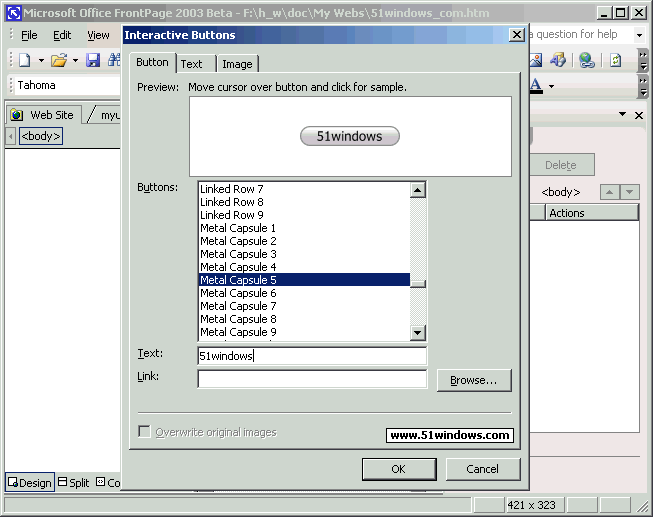Image resolution: width=653 pixels, height=517 pixels.
Task: Open the New Page dropdown arrow
Action: (x=40, y=60)
